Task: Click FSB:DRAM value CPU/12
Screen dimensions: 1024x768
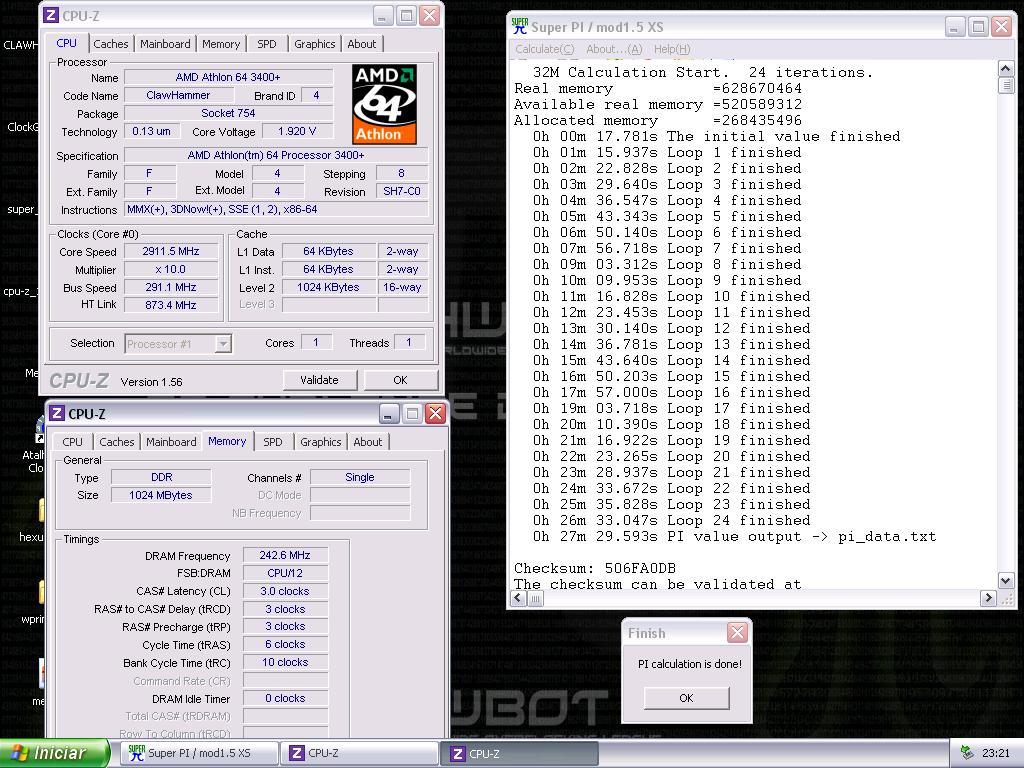Action: coord(285,573)
